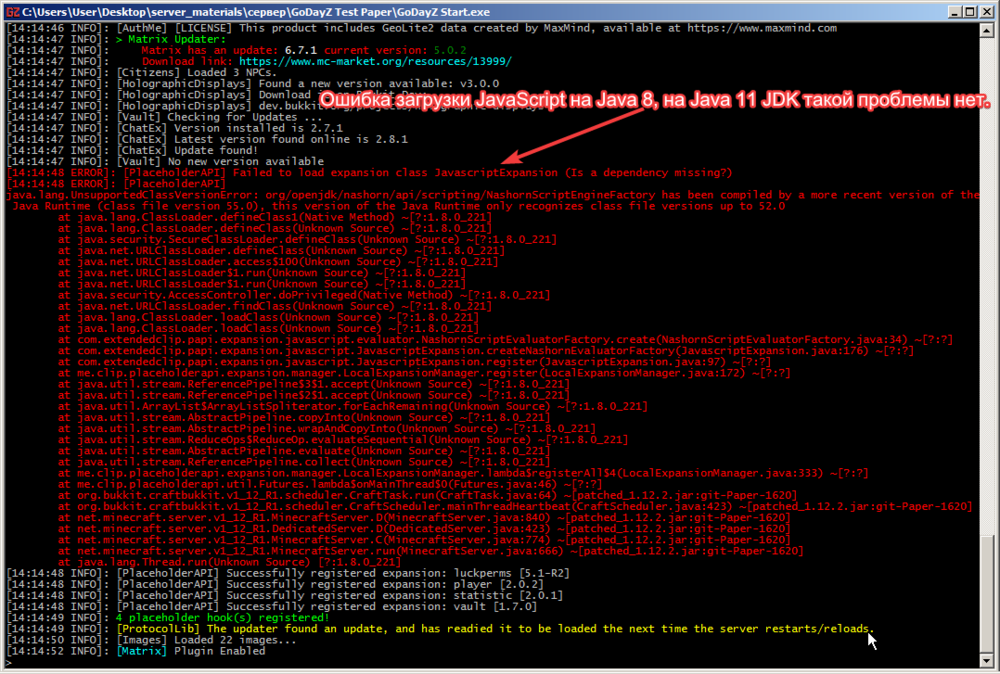This screenshot has width=1000, height=674.
Task: Open the mc-market.org resources download link
Action: [375, 61]
